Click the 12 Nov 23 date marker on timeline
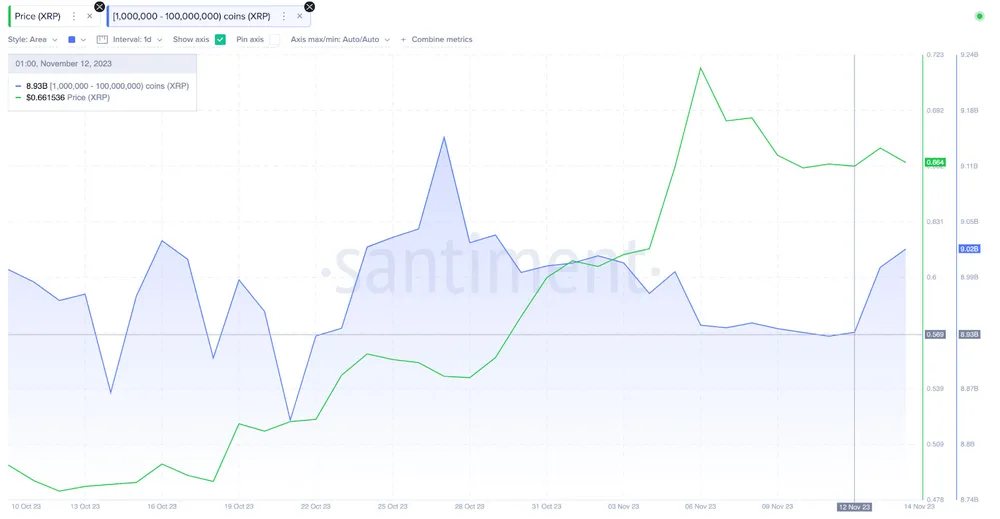This screenshot has height=519, width=1000. click(x=854, y=507)
